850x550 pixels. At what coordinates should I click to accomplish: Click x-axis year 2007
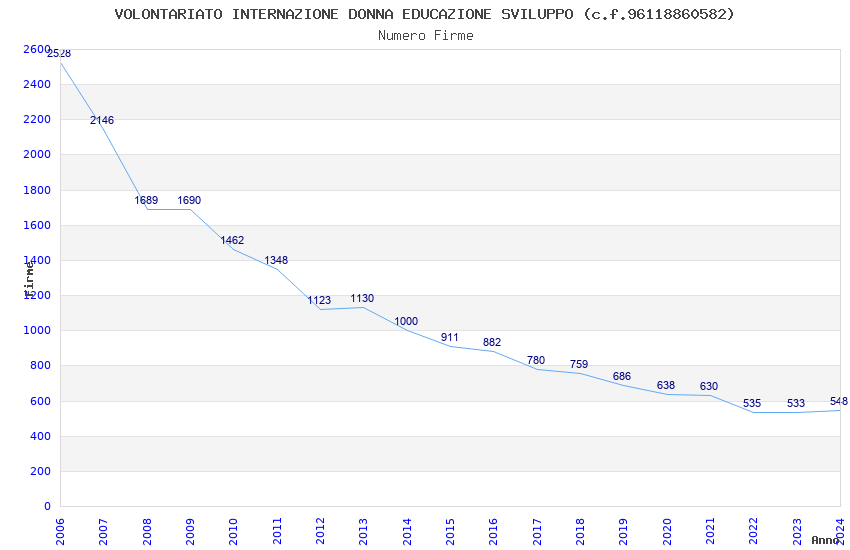tap(104, 532)
